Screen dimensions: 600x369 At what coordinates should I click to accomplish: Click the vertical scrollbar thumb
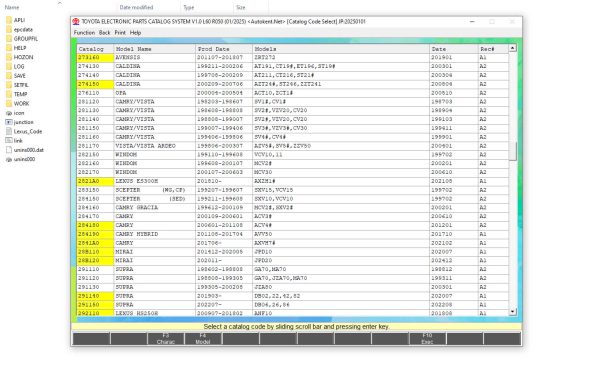512,151
